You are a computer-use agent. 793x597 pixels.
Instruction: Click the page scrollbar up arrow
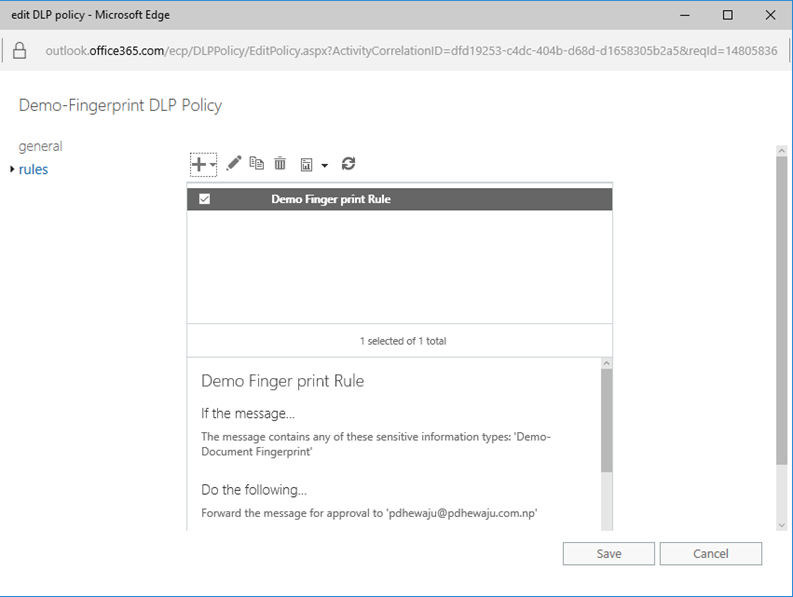tap(782, 151)
